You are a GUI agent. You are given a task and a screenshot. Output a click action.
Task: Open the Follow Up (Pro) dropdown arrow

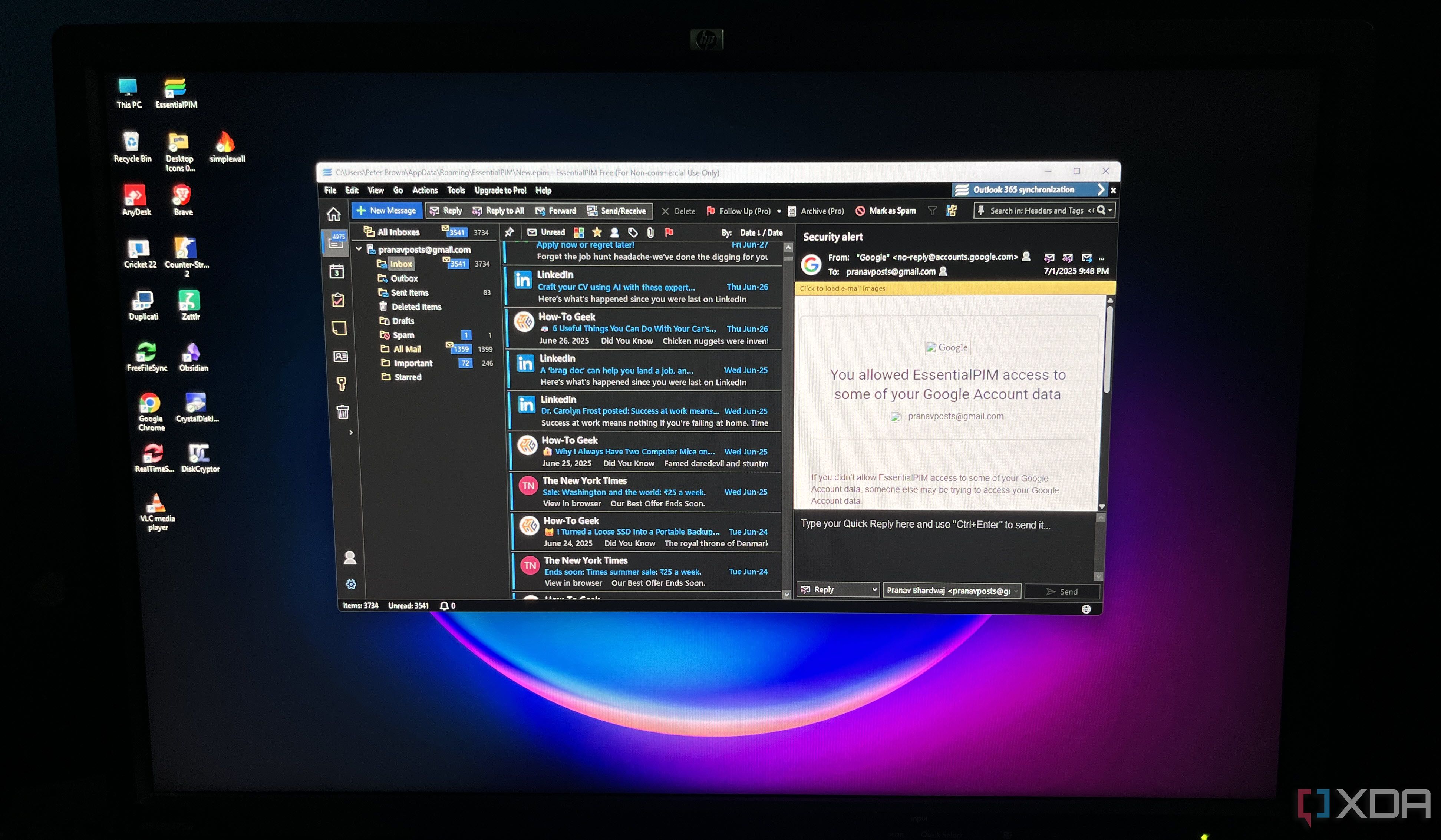(x=779, y=212)
